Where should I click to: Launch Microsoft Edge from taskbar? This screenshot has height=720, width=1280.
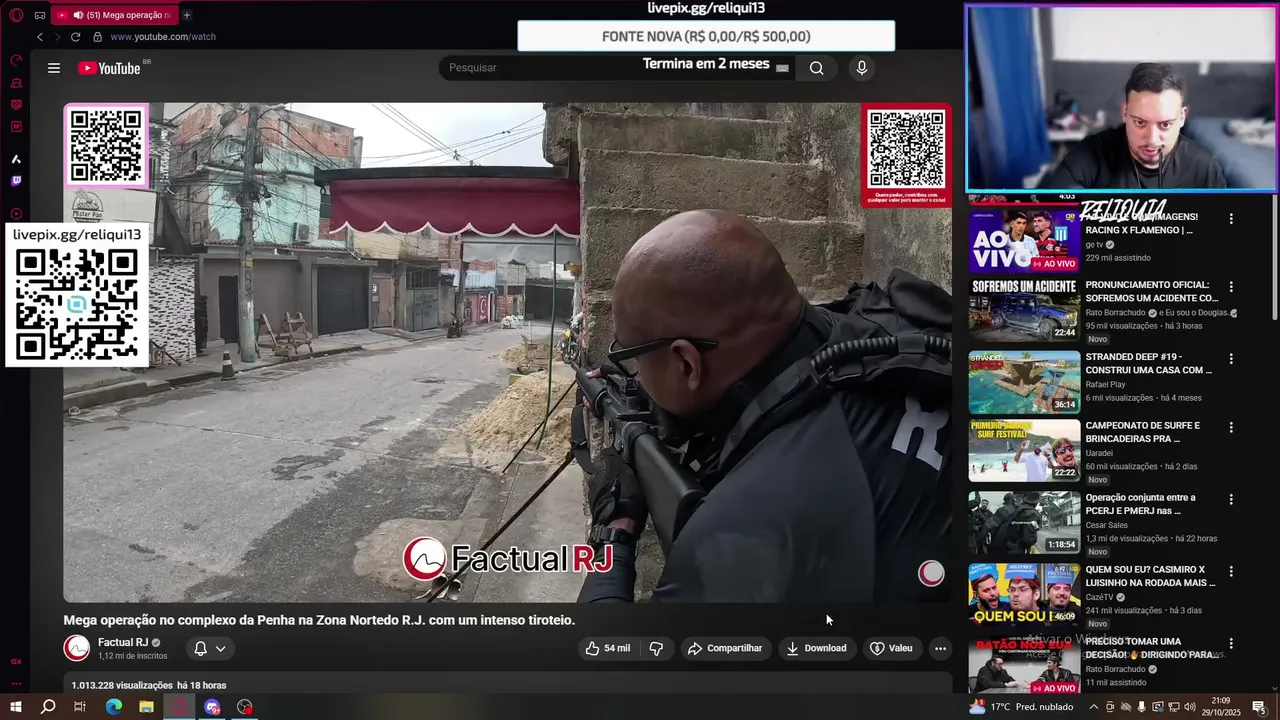tap(113, 707)
